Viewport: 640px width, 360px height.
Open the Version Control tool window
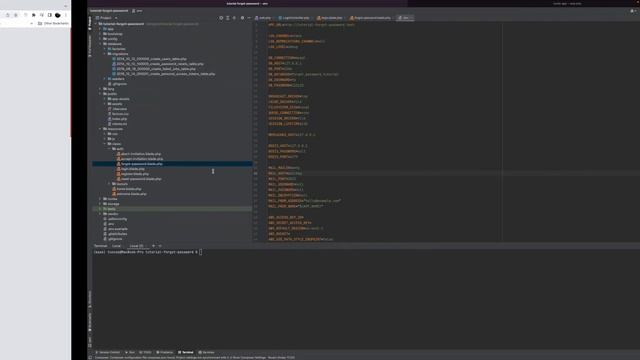point(108,352)
